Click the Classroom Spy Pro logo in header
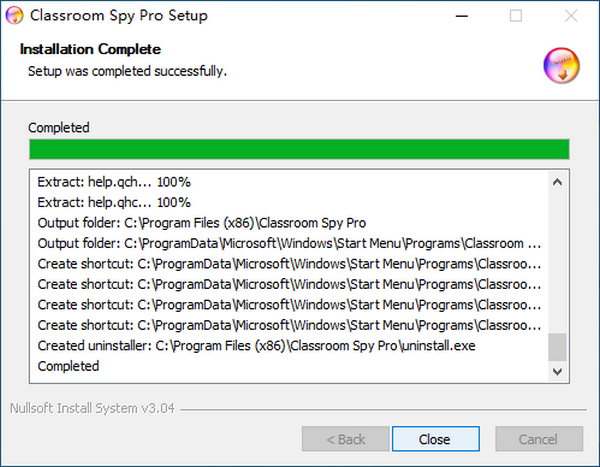 point(561,66)
